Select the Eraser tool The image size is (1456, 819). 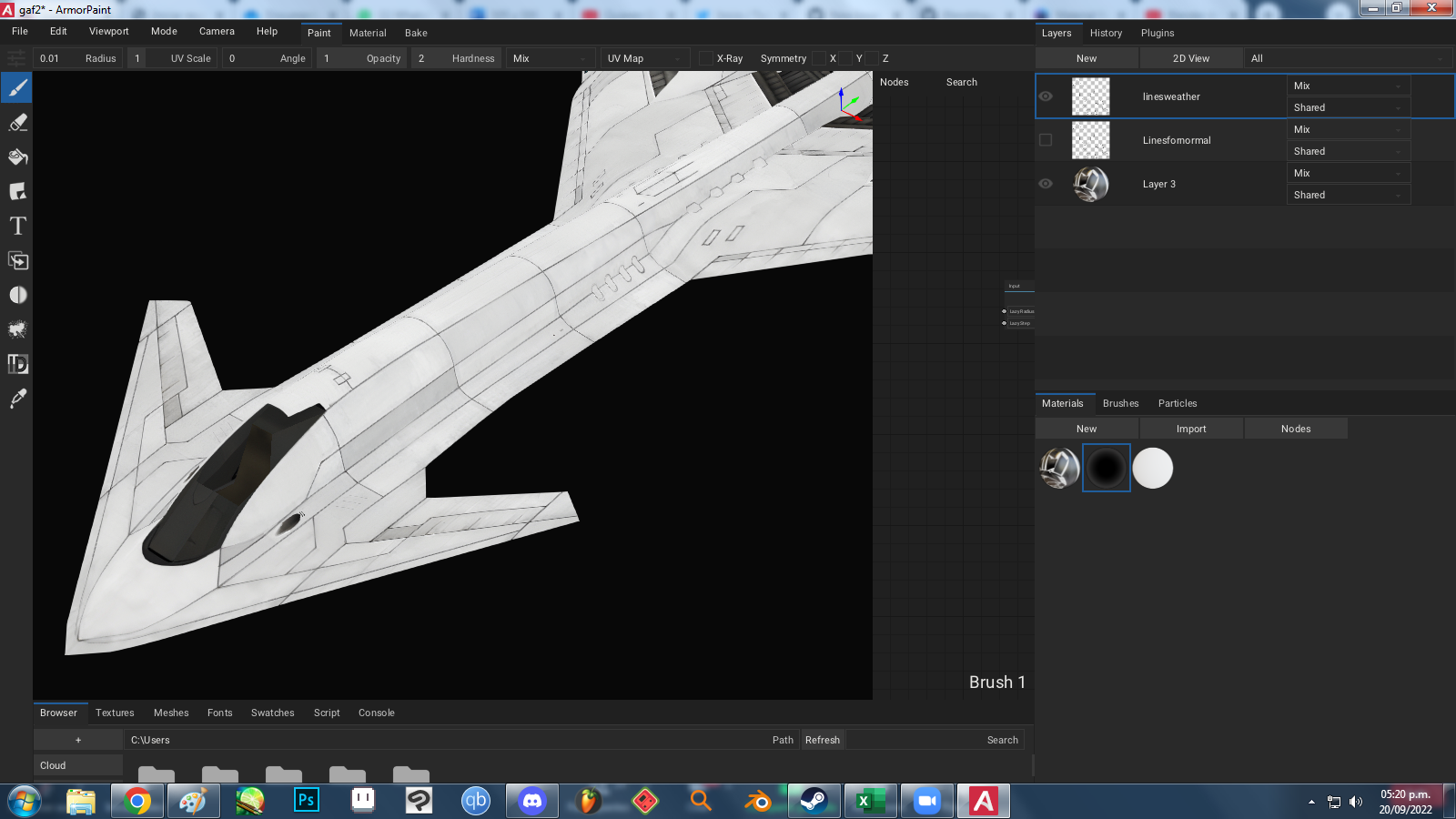tap(17, 122)
